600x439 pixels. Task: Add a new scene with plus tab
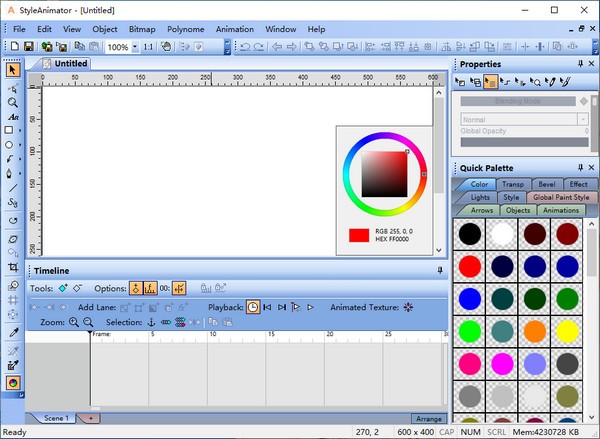click(90, 418)
